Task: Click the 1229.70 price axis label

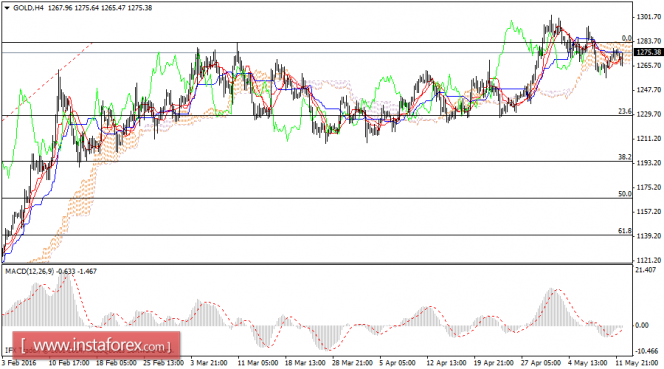Action: [x=649, y=114]
